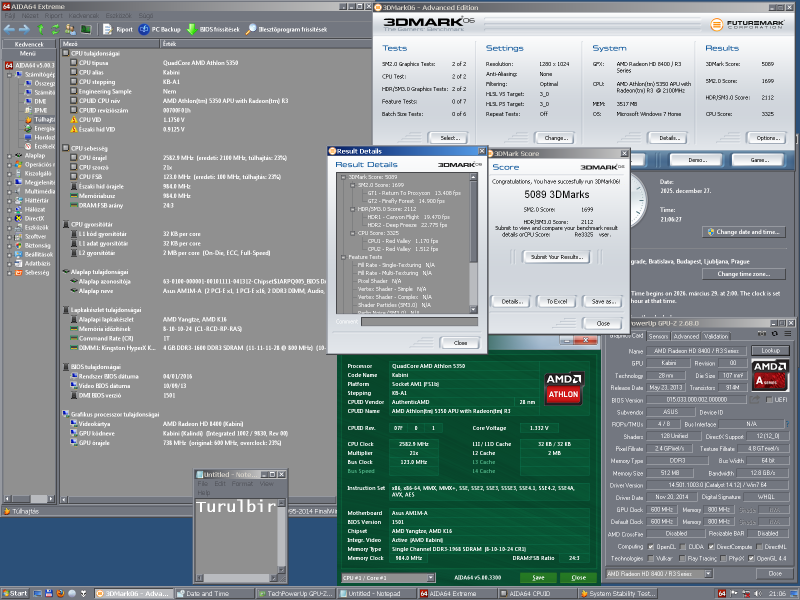Collapse the SM2.0 Score node in Result Details
Viewport: 800px width, 600px height.
click(350, 186)
